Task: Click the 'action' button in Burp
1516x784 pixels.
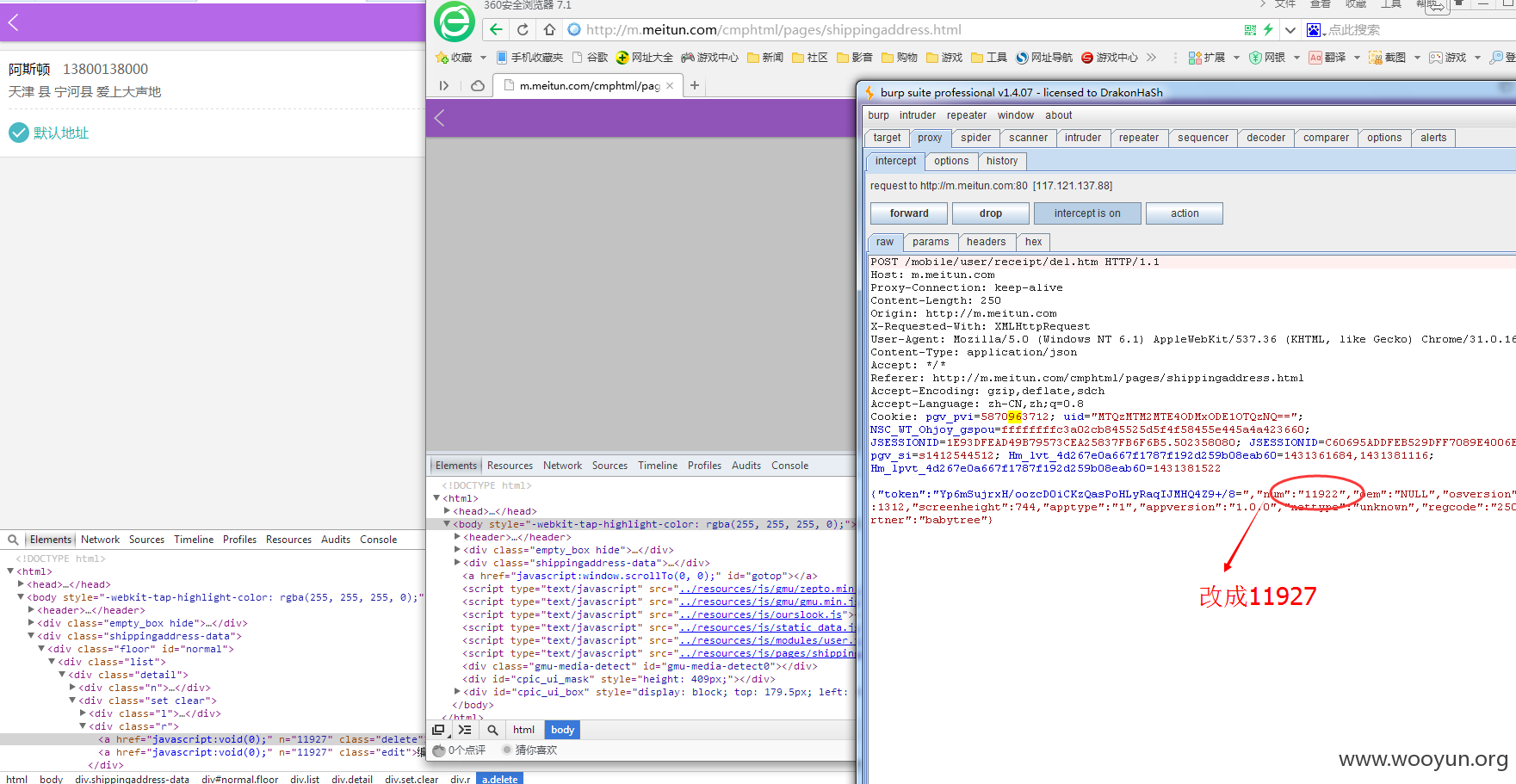Action: (x=1185, y=213)
